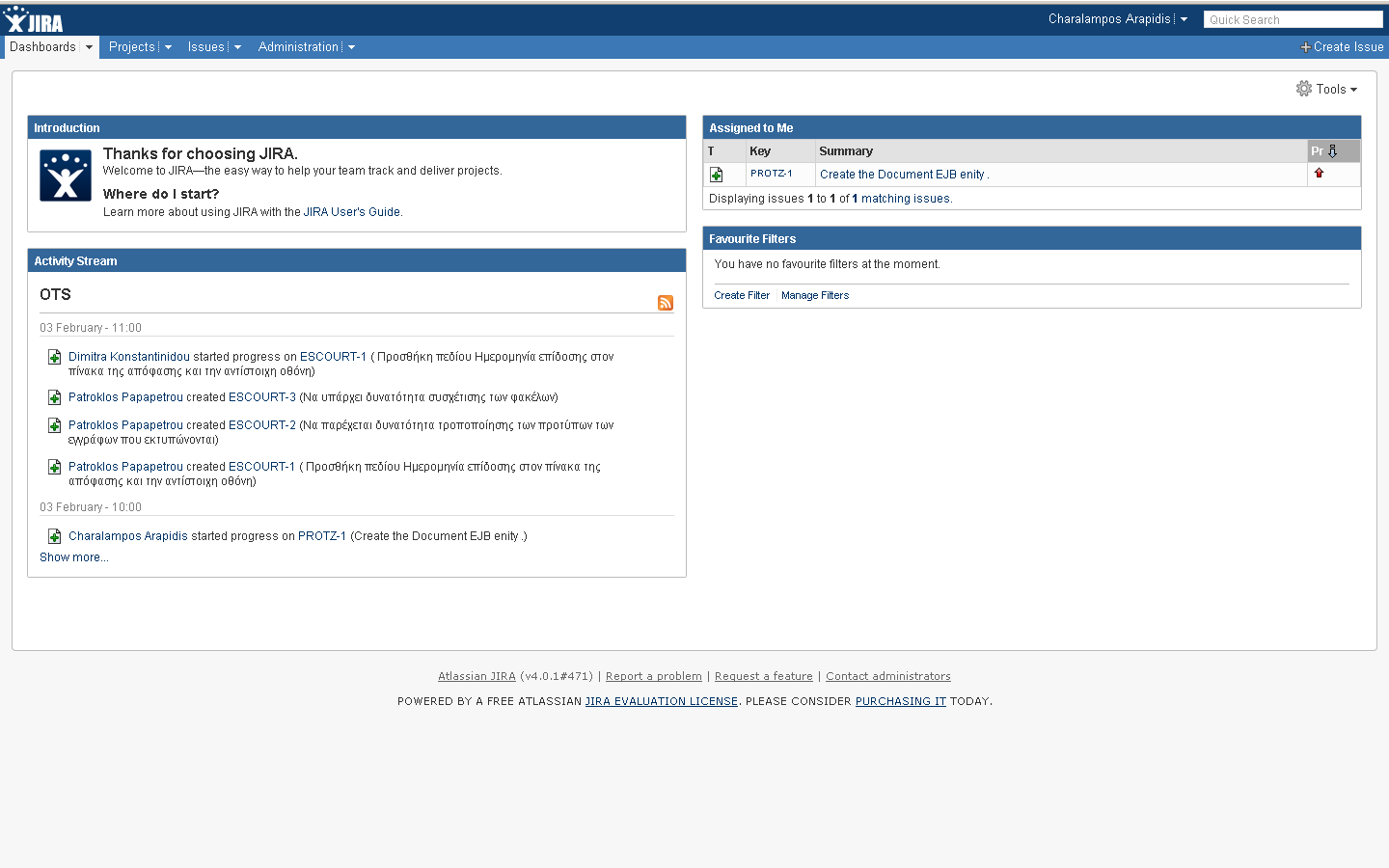The width and height of the screenshot is (1389, 868).
Task: Open the Projects menu
Action: tap(132, 47)
